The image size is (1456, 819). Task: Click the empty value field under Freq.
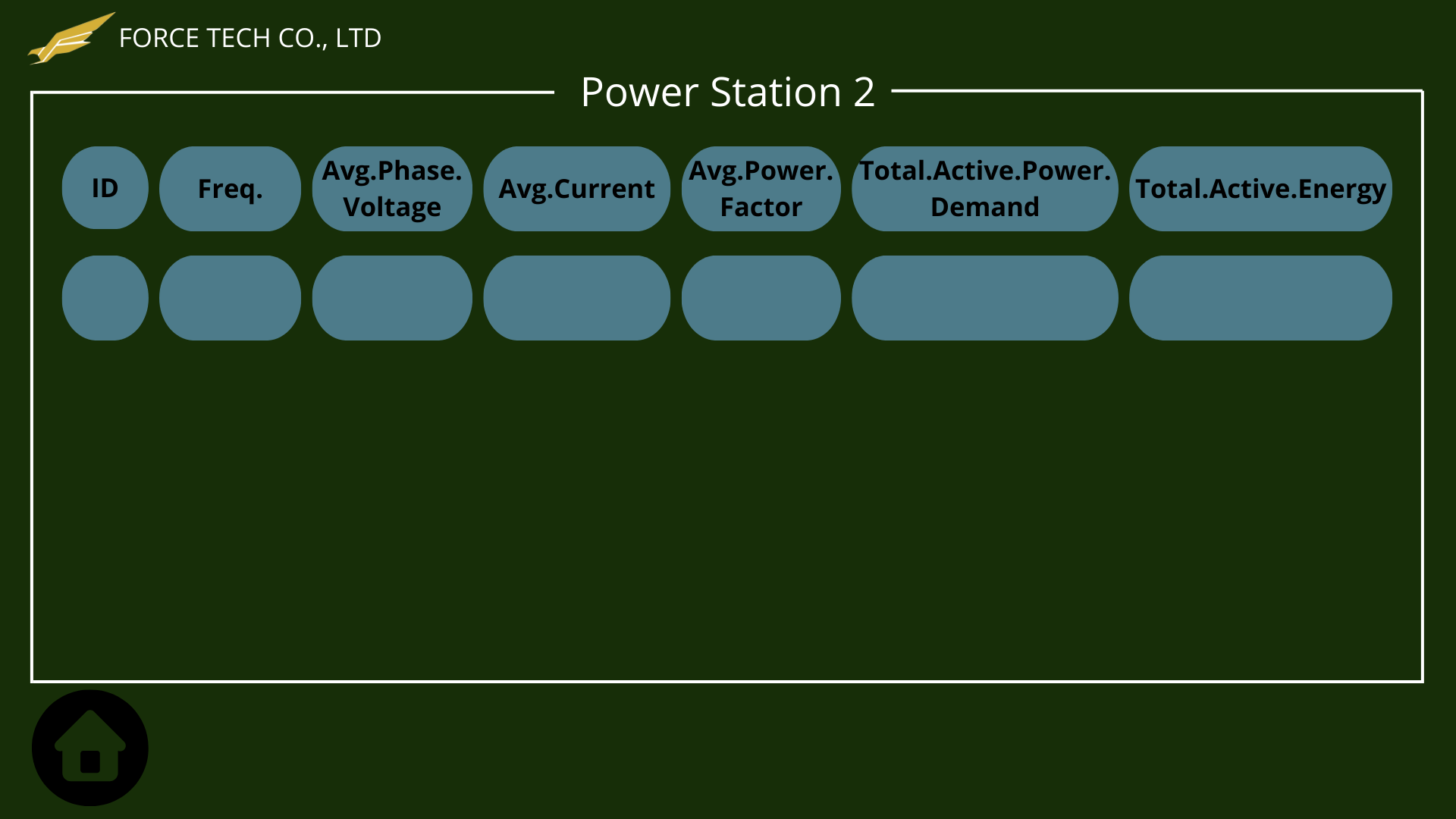click(x=230, y=298)
